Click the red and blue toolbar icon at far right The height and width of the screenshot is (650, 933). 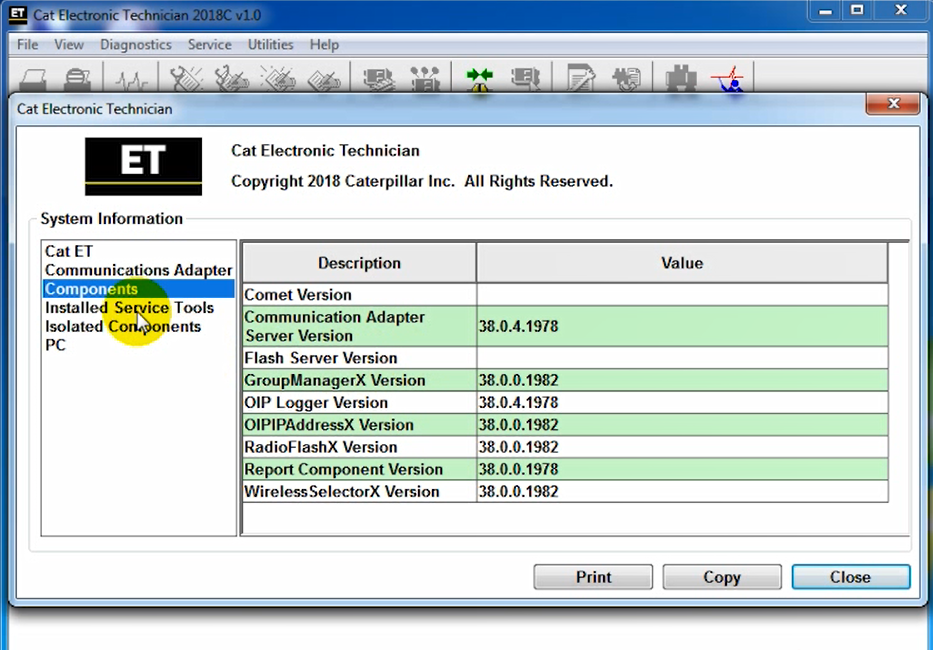[730, 79]
